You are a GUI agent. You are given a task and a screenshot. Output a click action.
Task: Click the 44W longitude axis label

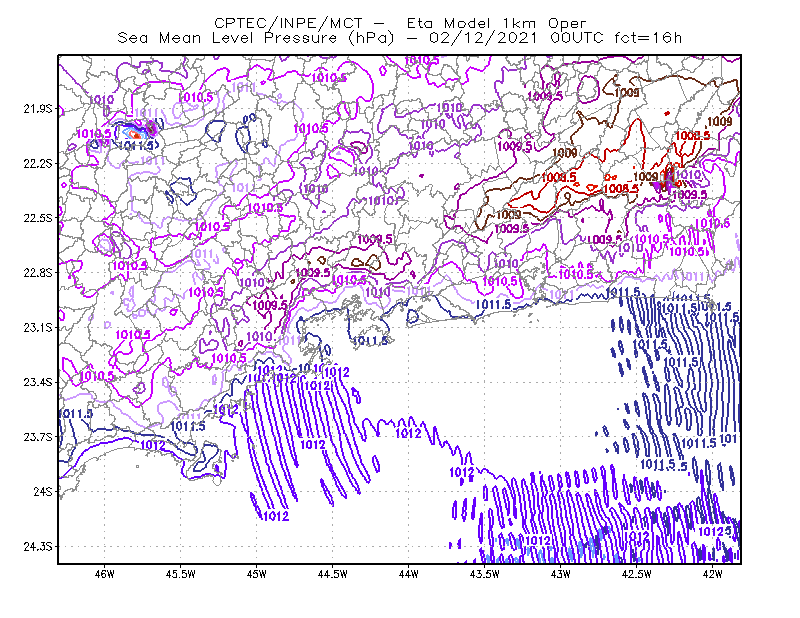click(409, 575)
